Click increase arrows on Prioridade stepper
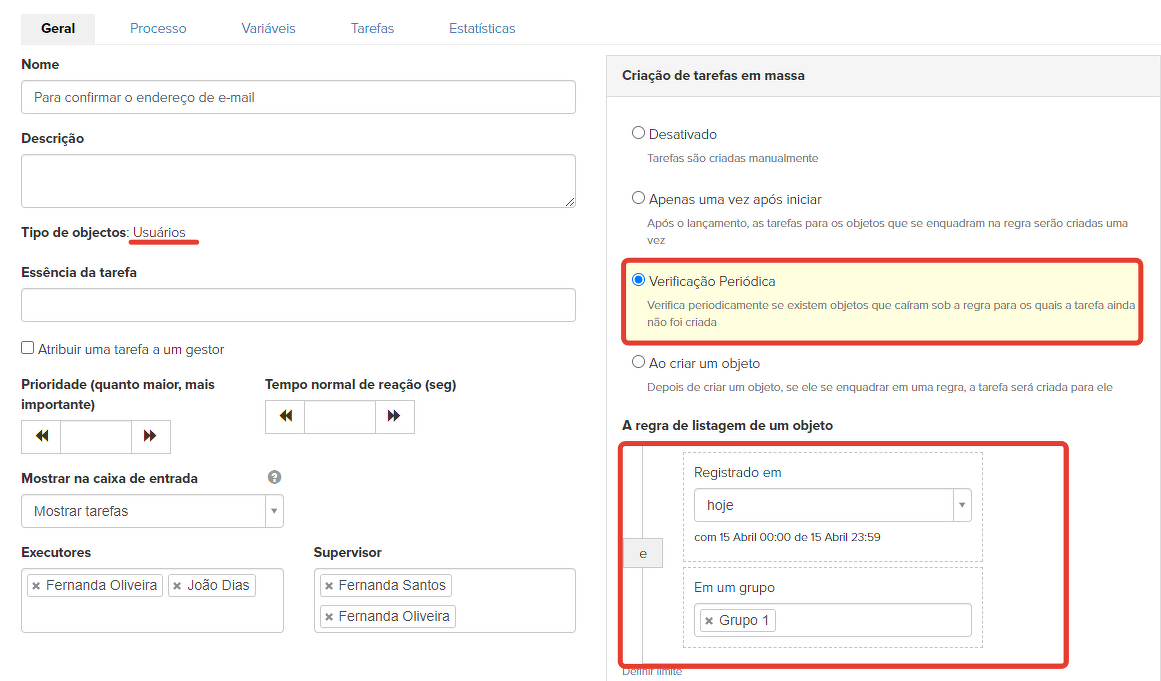The image size is (1161, 681). pos(151,436)
